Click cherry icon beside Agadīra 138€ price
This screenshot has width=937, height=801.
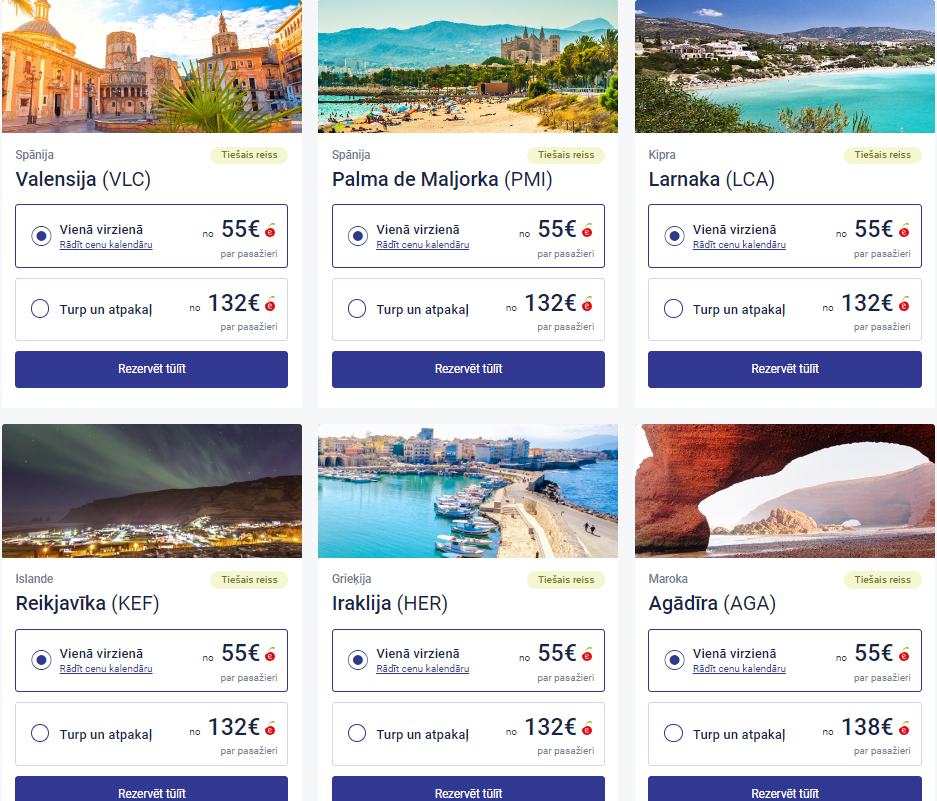[x=904, y=728]
